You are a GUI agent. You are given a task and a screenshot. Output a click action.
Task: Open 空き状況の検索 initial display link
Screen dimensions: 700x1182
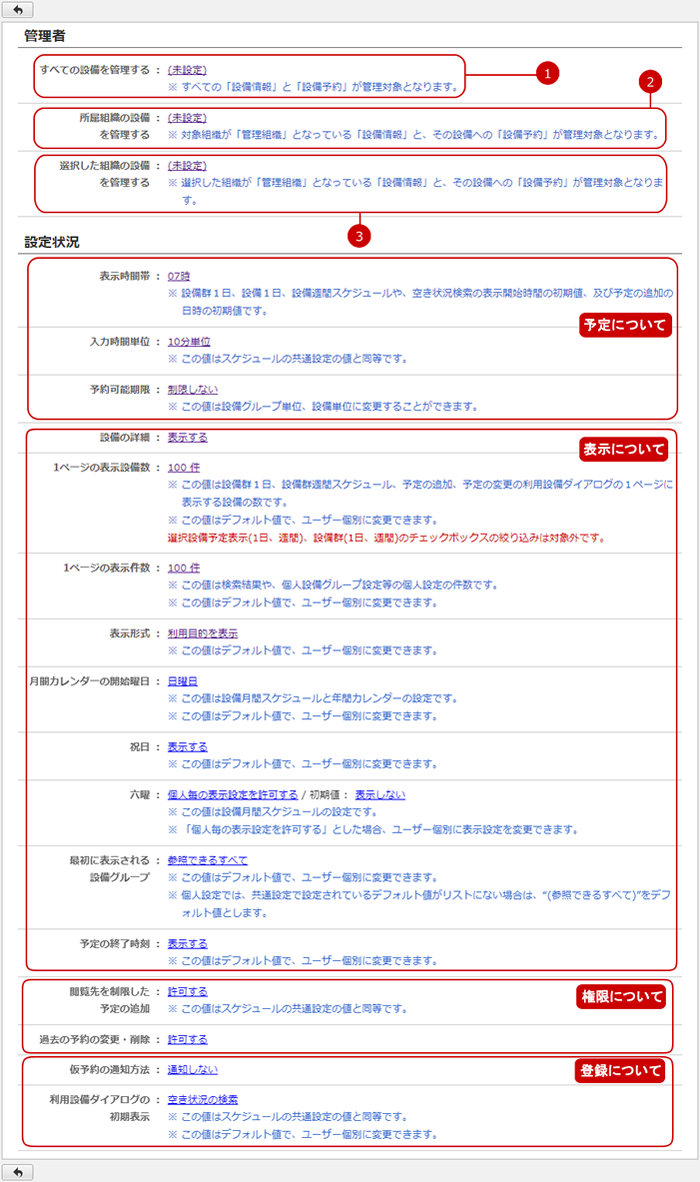[202, 1100]
